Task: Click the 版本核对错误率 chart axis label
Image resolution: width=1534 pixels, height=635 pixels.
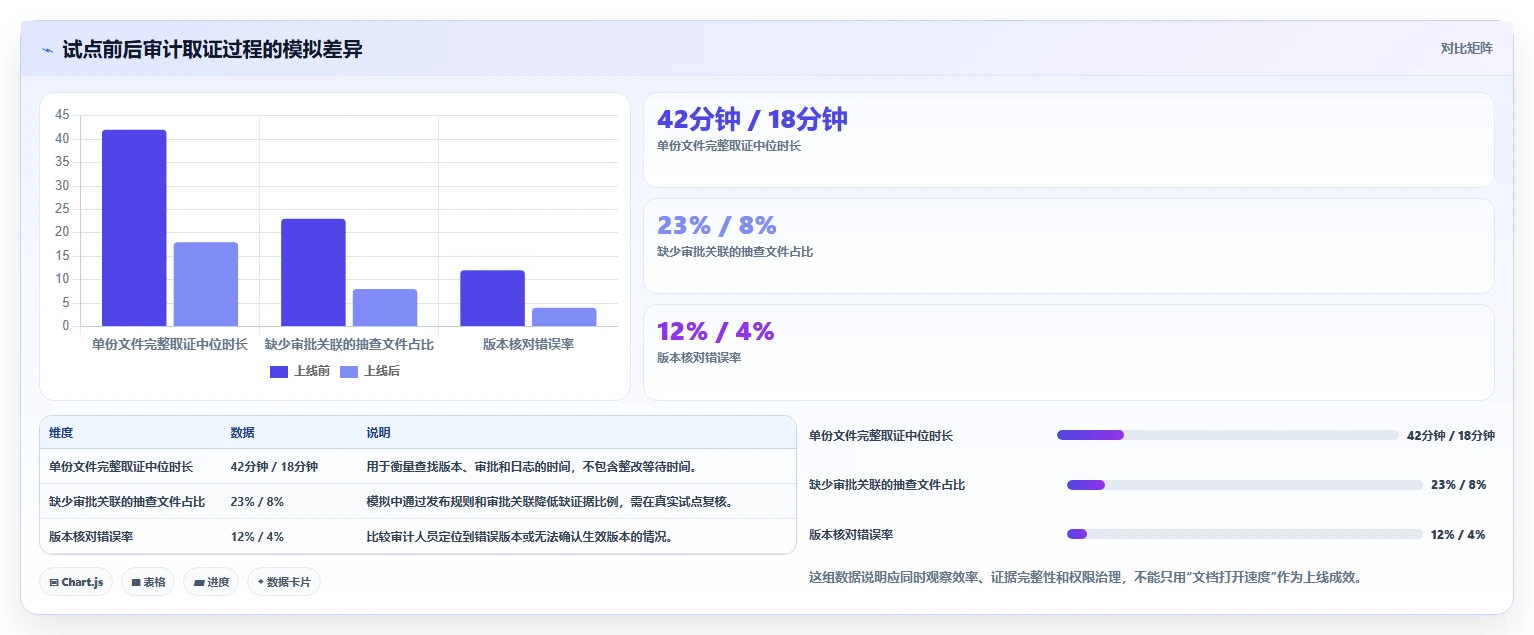Action: pos(528,344)
